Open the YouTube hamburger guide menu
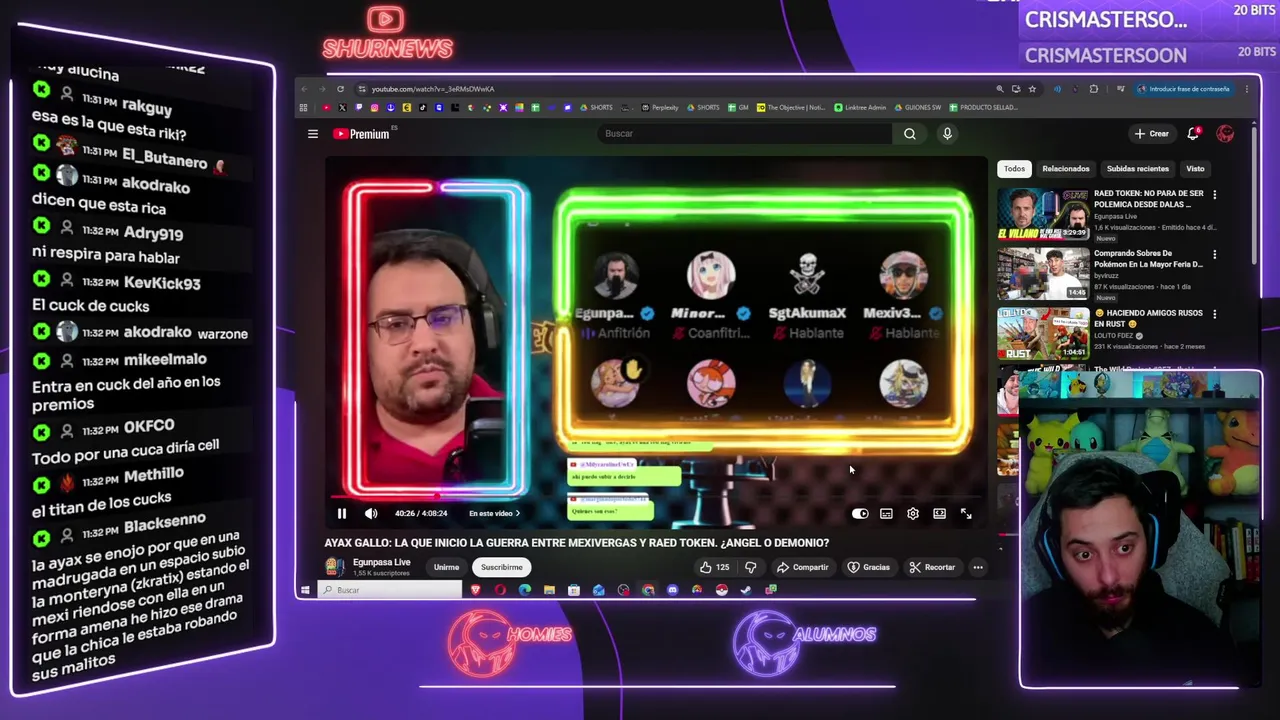The height and width of the screenshot is (720, 1280). coord(313,134)
